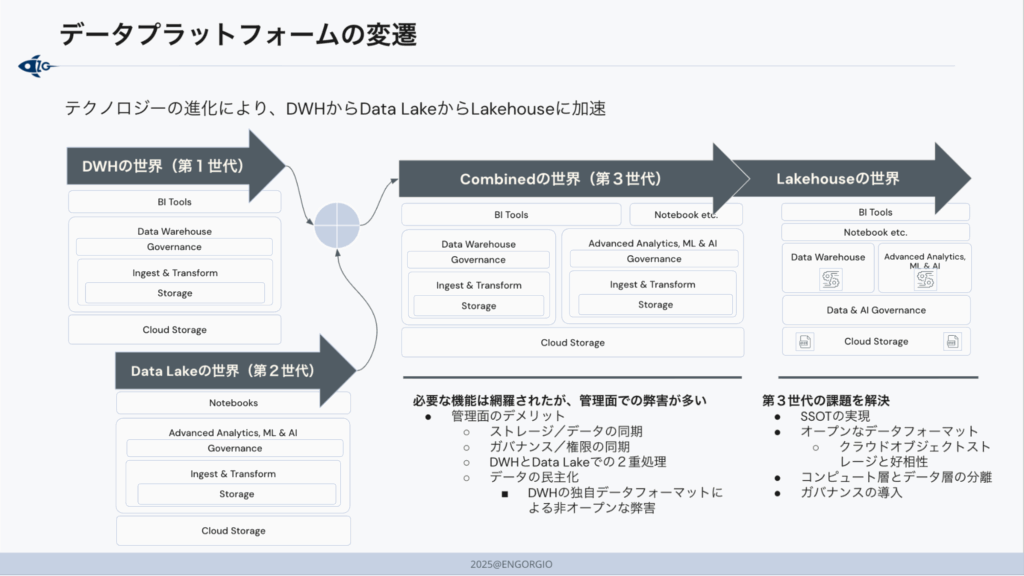Select the Notebooks box in the Data Lake stack
This screenshot has width=1024, height=576.
coord(233,403)
